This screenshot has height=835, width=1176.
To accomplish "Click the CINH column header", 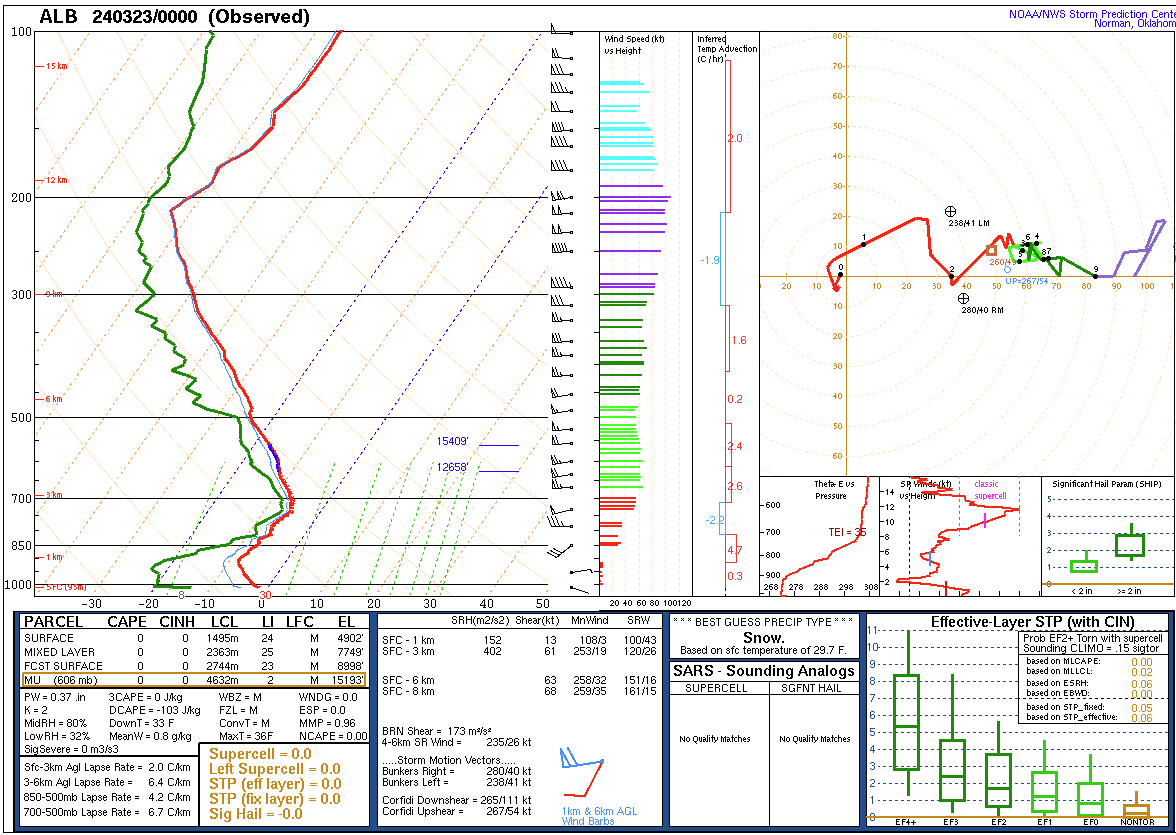I will 177,622.
